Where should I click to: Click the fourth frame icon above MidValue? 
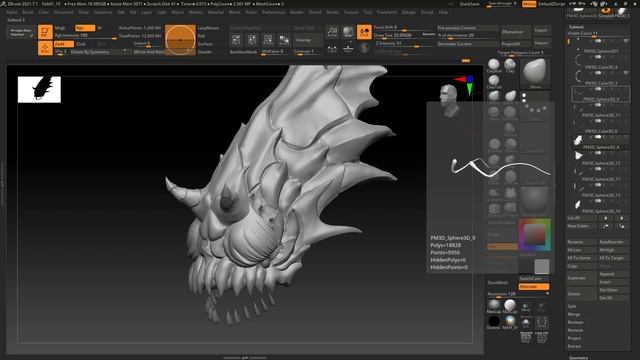(x=284, y=40)
